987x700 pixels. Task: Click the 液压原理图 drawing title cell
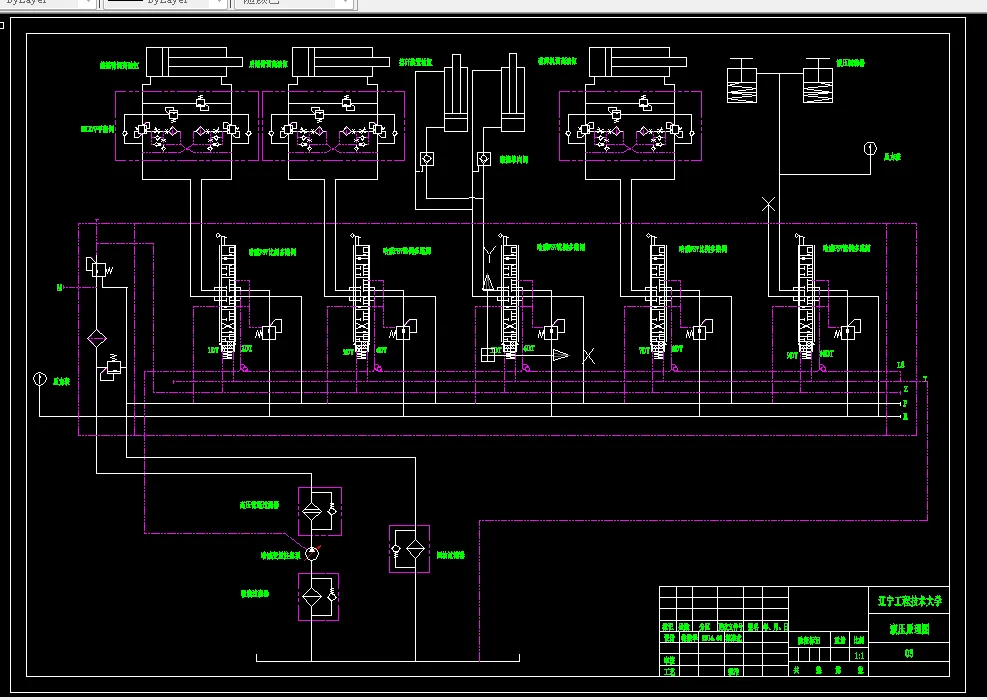(909, 629)
